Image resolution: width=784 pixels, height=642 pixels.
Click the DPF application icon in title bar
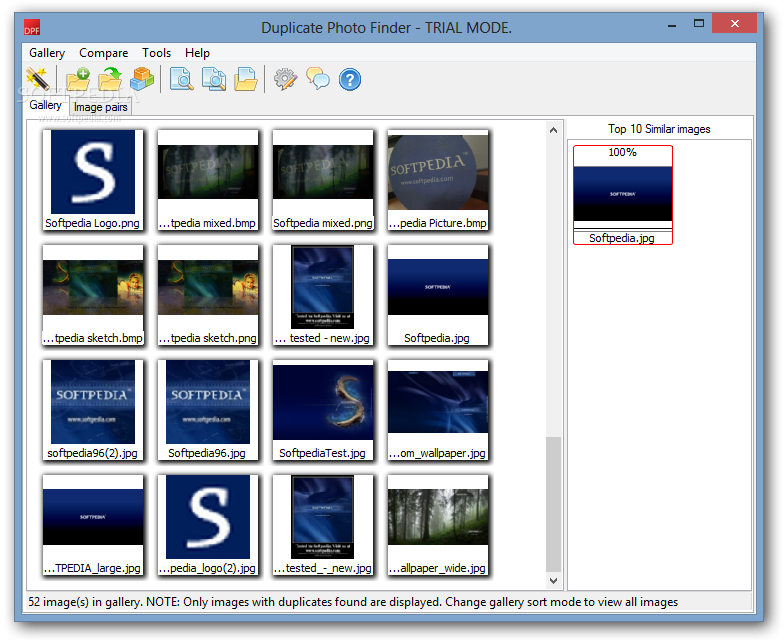tap(32, 28)
